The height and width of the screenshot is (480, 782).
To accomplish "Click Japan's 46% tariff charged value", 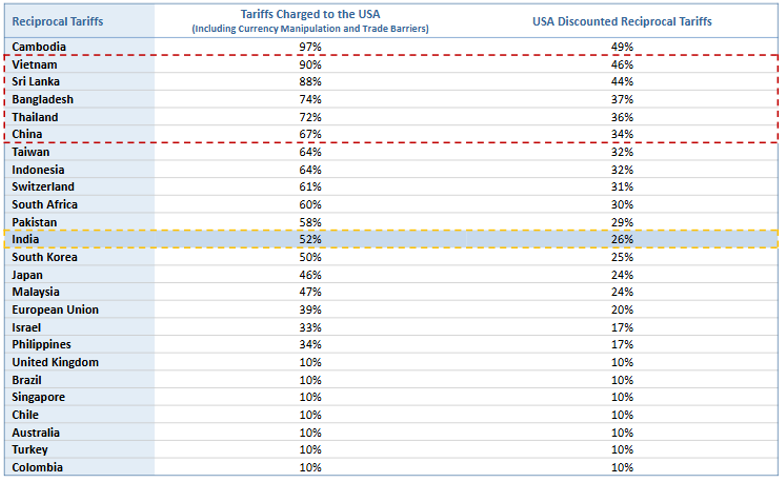I will (310, 275).
